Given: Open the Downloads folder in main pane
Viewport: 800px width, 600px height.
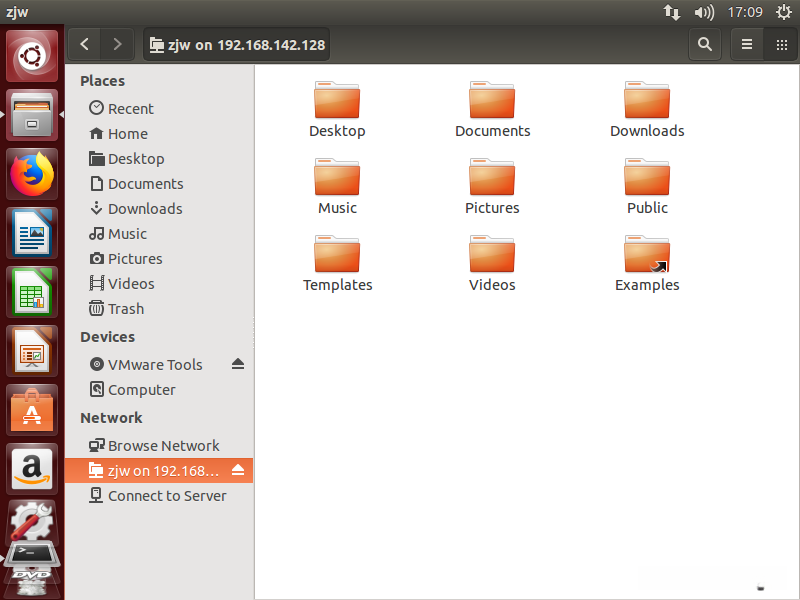Looking at the screenshot, I should click(647, 110).
